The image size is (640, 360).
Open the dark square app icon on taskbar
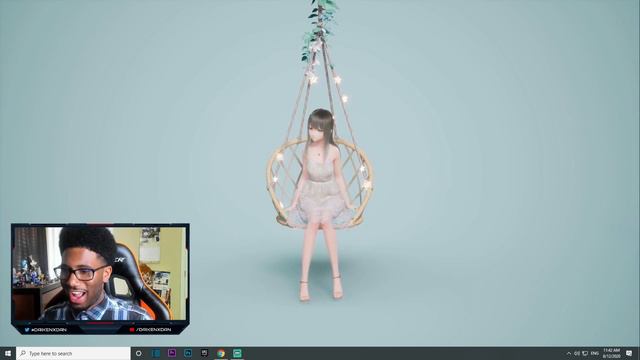(x=204, y=353)
